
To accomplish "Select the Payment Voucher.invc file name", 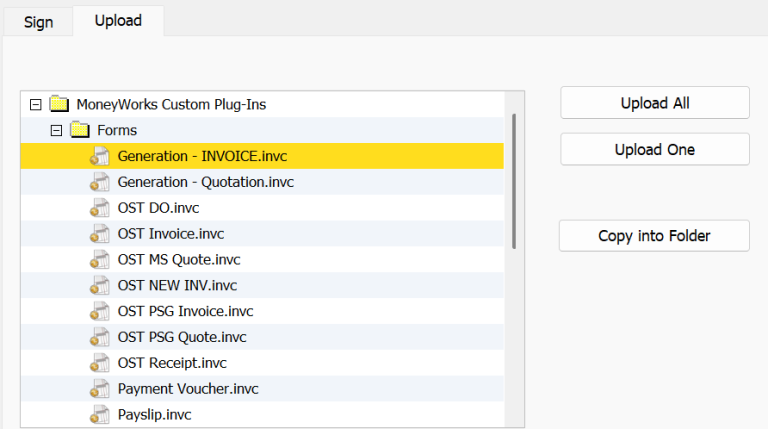I will (188, 389).
